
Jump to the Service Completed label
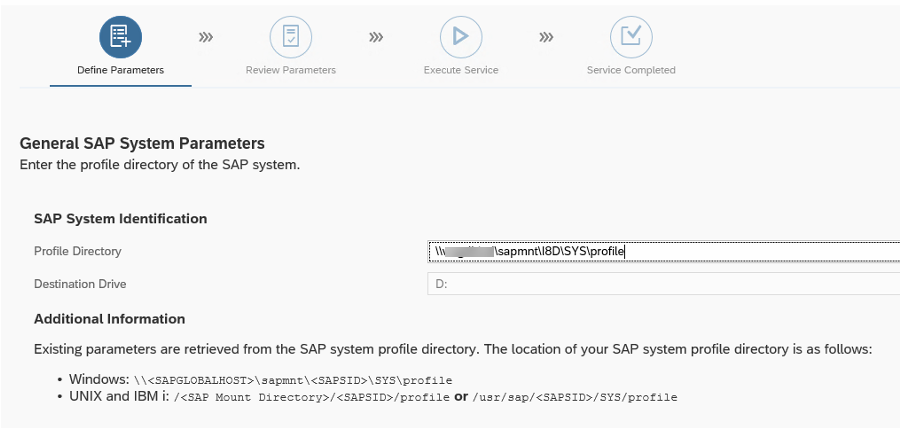(631, 70)
